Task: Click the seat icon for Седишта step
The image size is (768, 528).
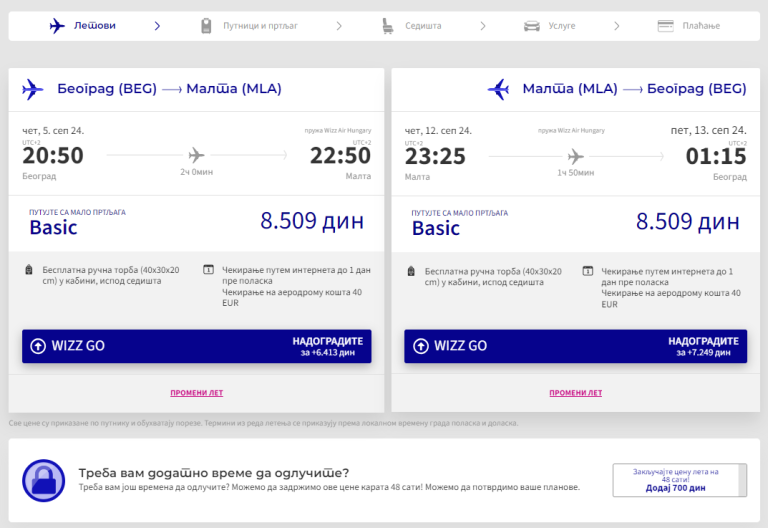Action: 387,25
